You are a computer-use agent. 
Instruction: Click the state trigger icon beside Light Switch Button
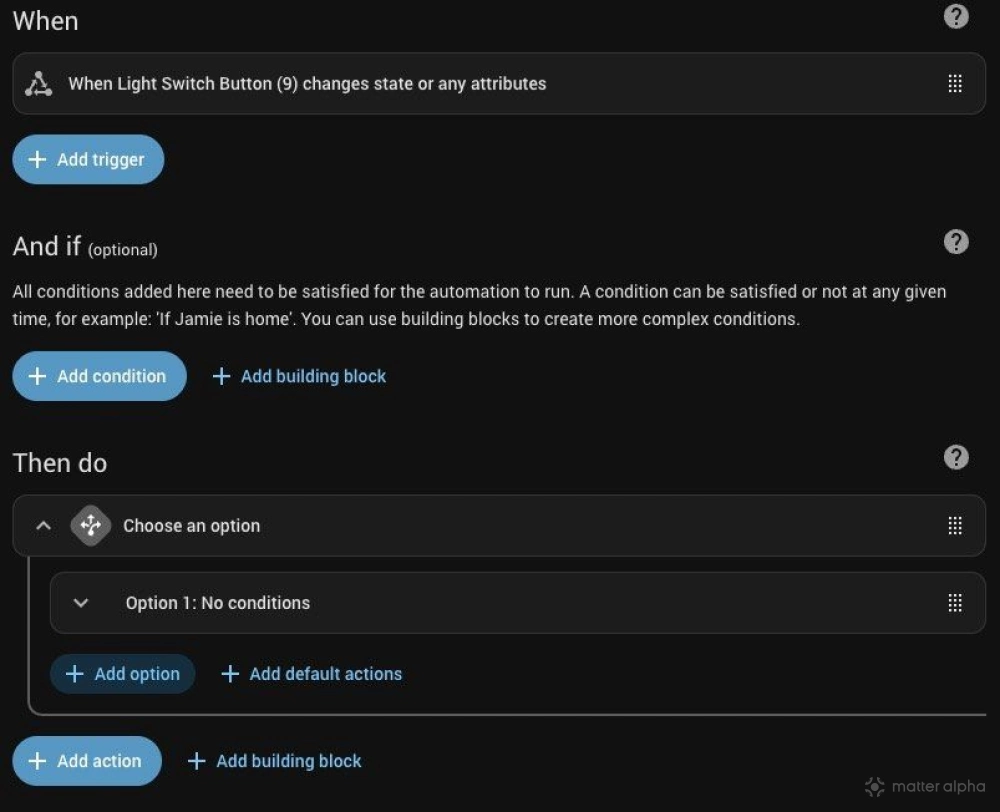(x=39, y=84)
